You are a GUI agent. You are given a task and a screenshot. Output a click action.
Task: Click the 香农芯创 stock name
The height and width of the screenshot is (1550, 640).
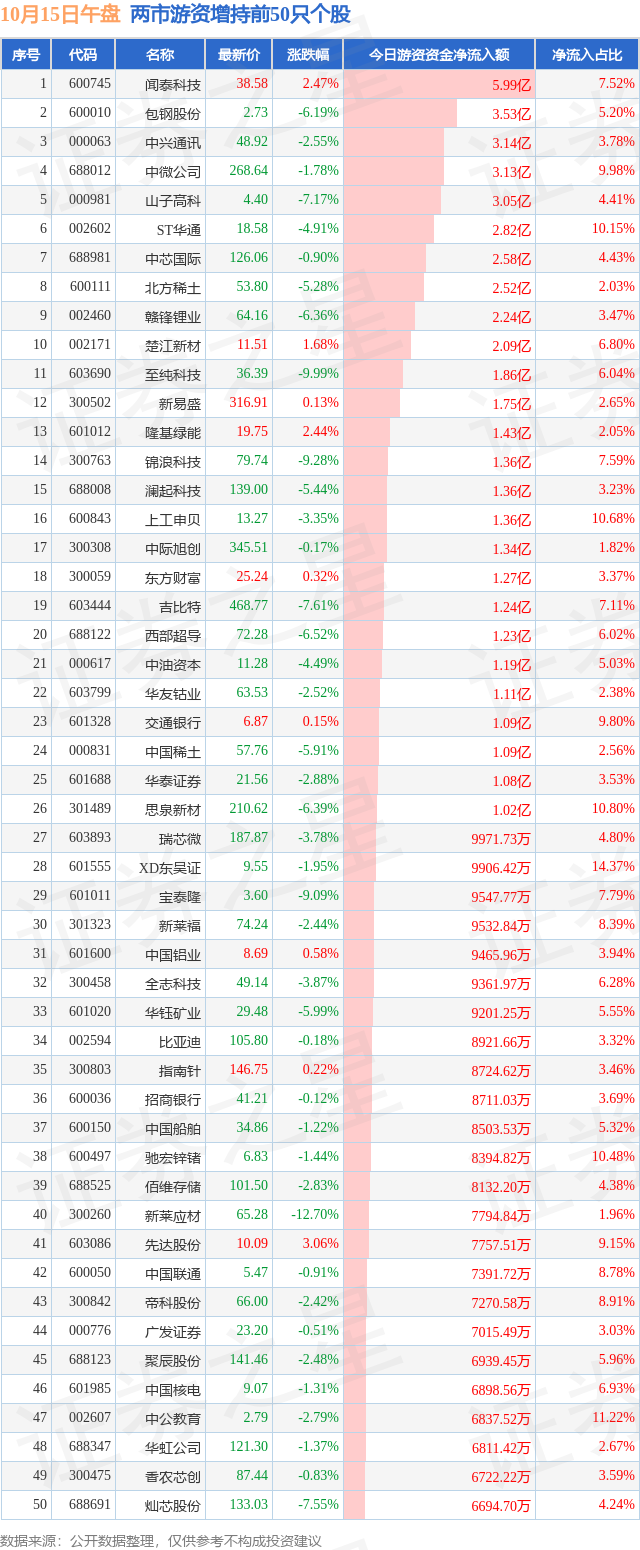[173, 1477]
